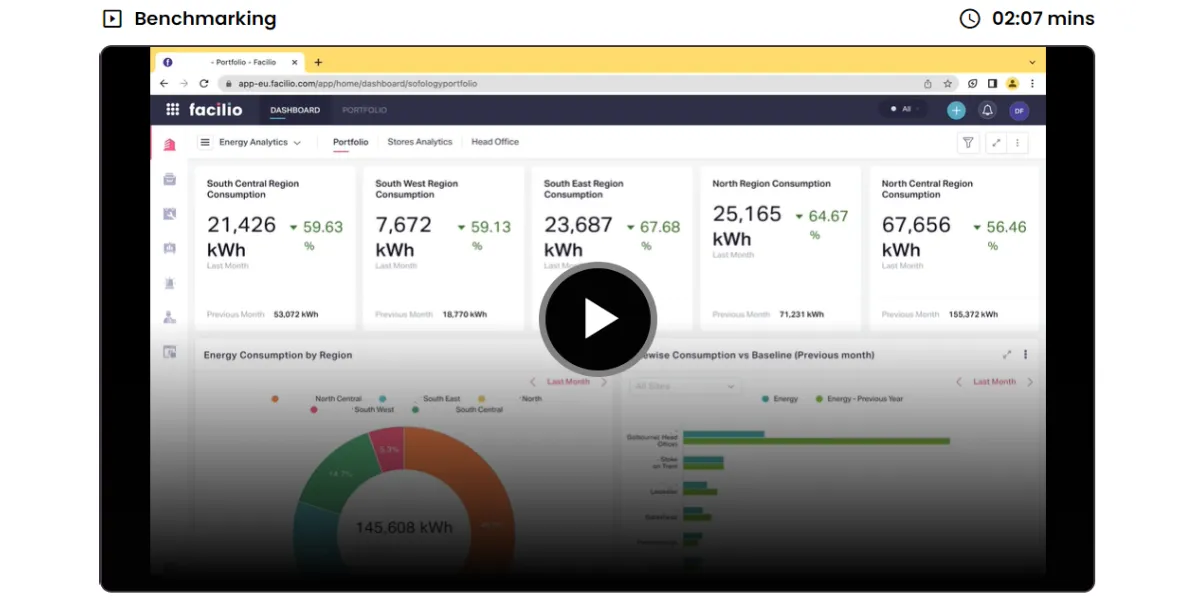Reload the browser page
1200x600 pixels.
pos(204,84)
